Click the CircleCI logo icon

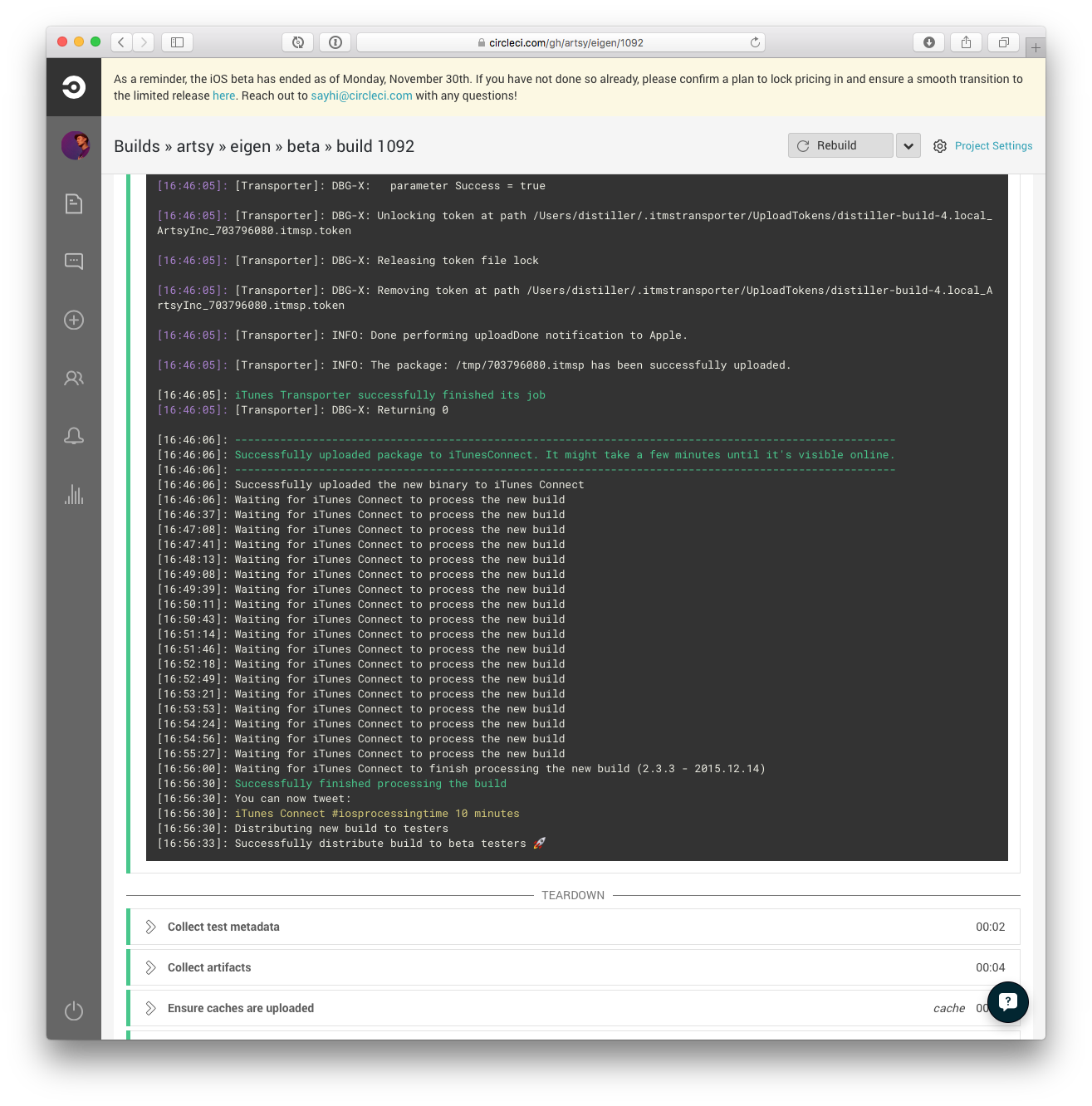tap(74, 86)
